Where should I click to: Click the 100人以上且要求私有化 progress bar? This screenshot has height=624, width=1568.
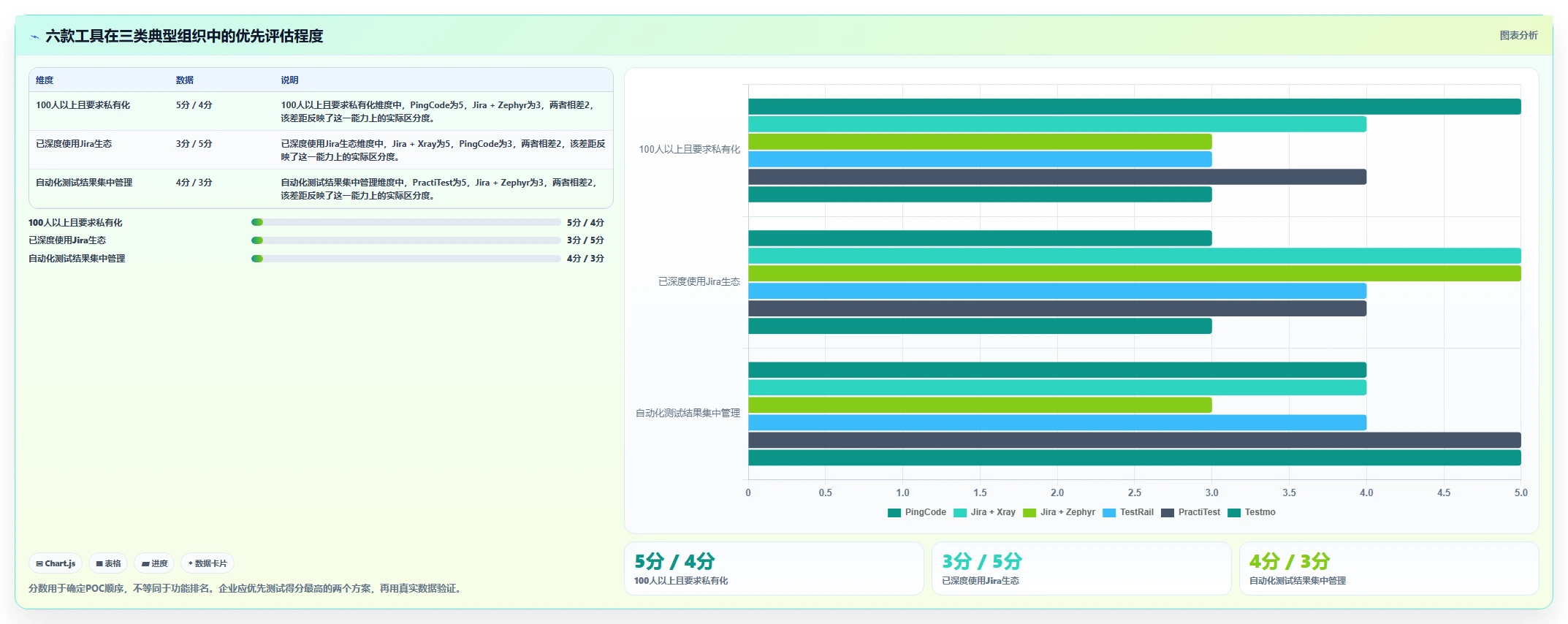point(406,222)
